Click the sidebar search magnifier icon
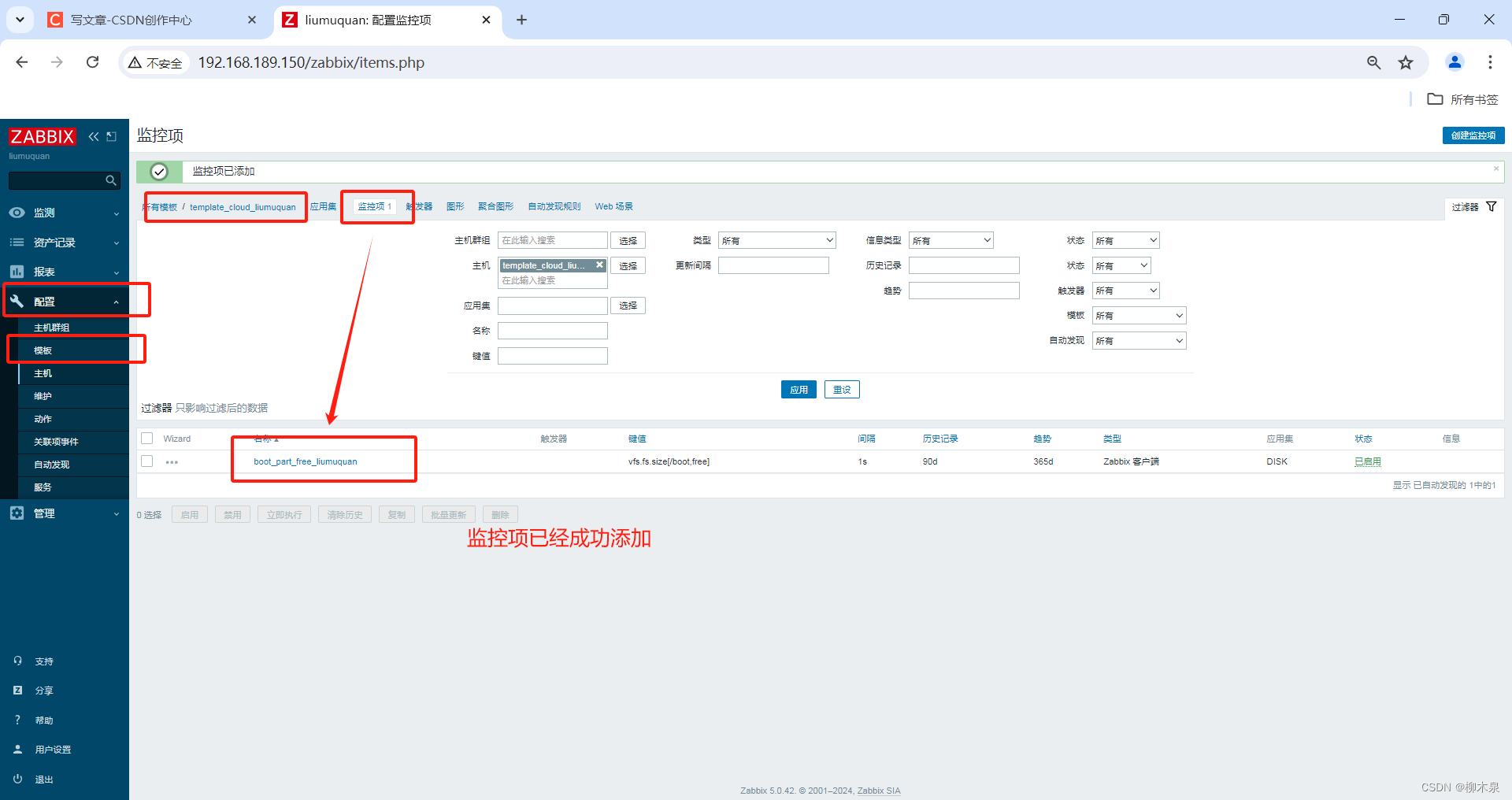1512x800 pixels. pyautogui.click(x=111, y=180)
